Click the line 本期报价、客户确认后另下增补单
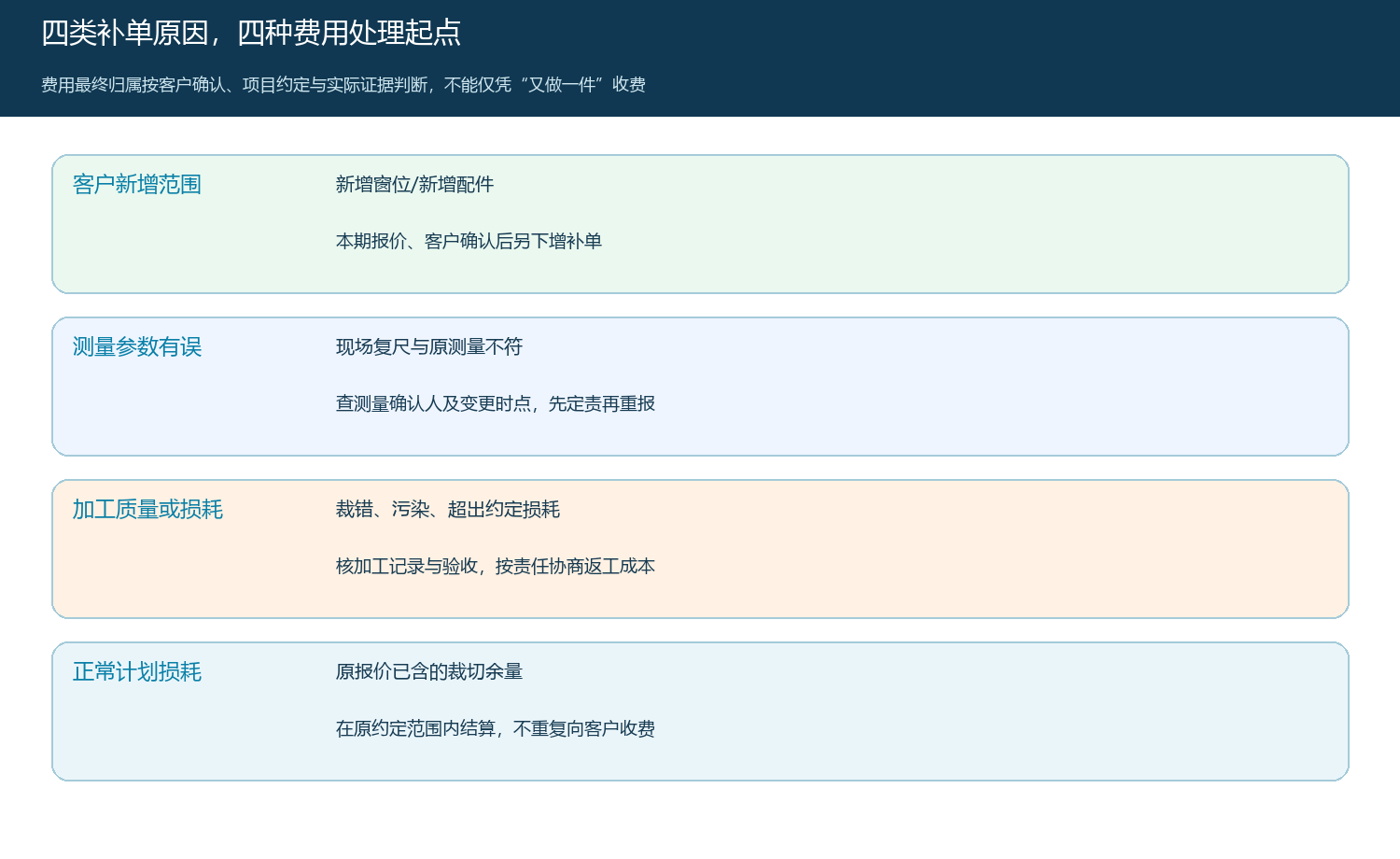This screenshot has width=1400, height=859. click(469, 241)
